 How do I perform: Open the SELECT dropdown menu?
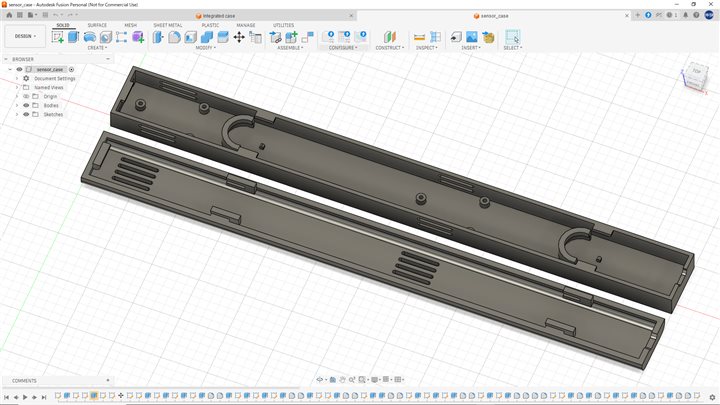coord(512,48)
